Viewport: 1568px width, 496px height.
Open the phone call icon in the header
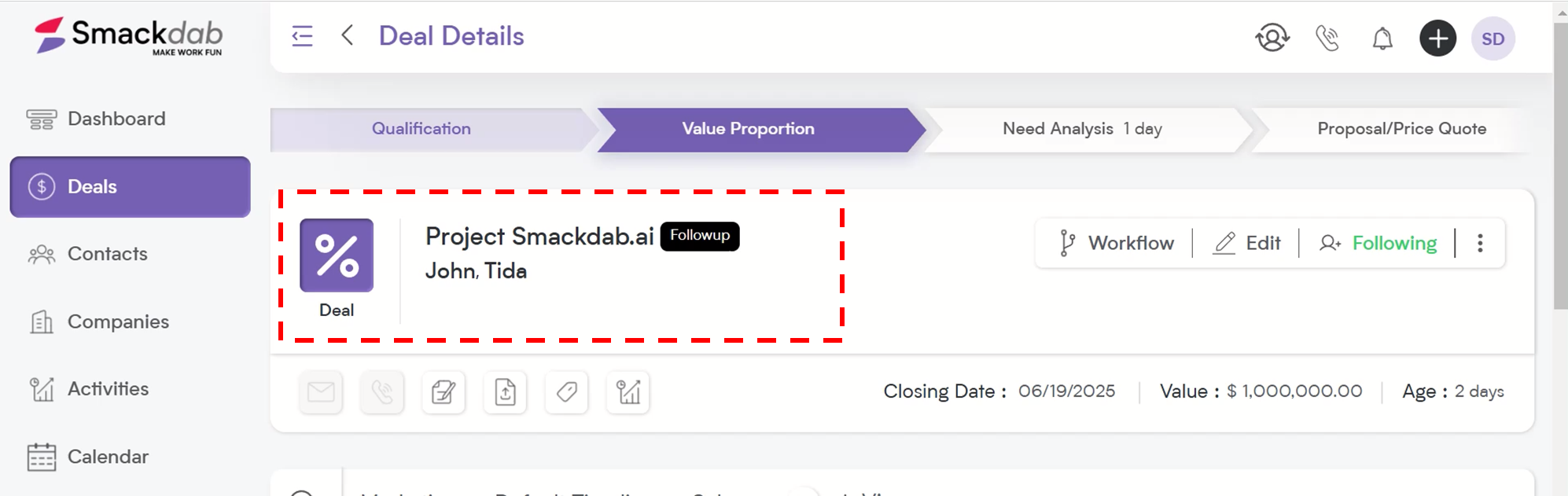1327,38
